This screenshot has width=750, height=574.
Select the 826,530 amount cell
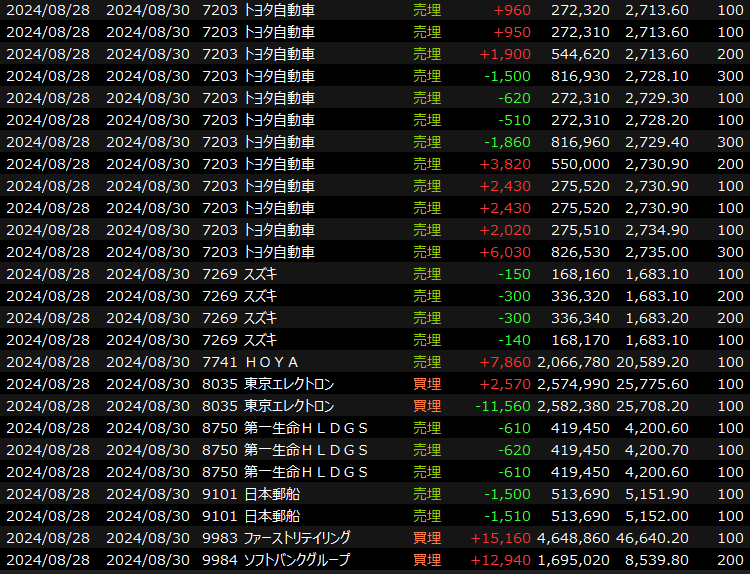581,252
